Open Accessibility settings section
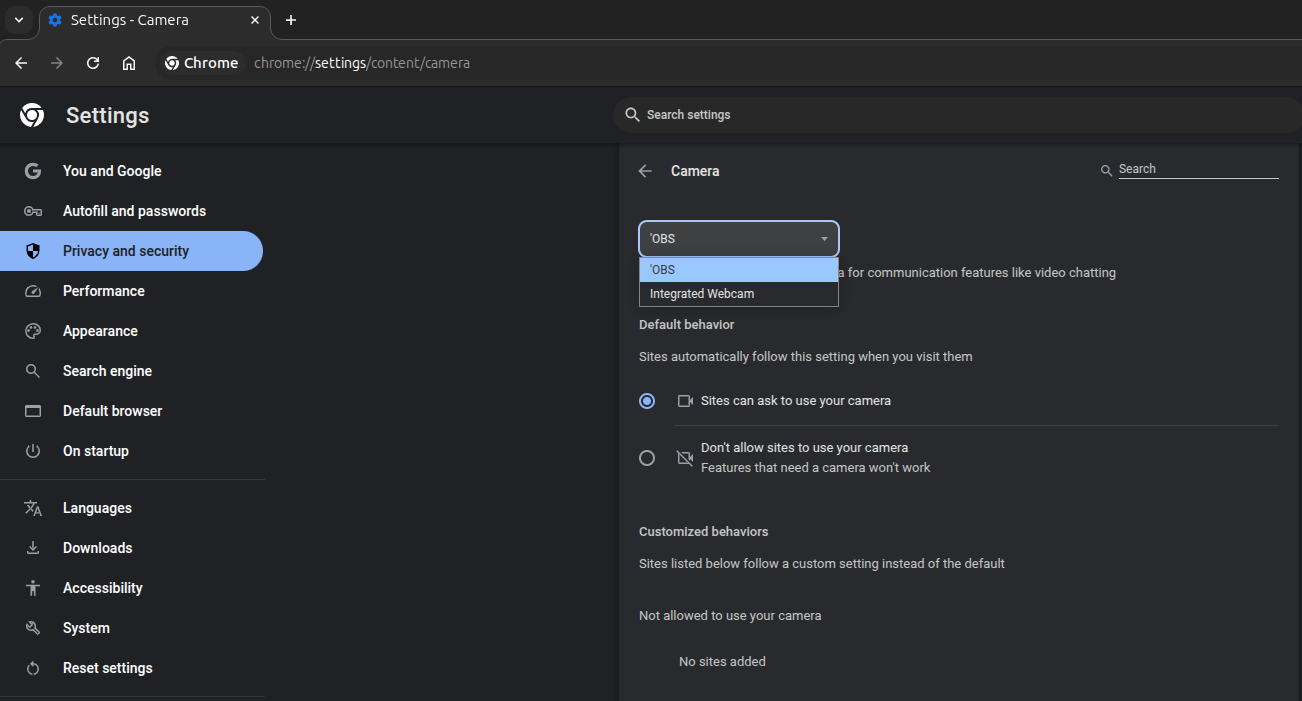This screenshot has height=701, width=1302. point(131,588)
